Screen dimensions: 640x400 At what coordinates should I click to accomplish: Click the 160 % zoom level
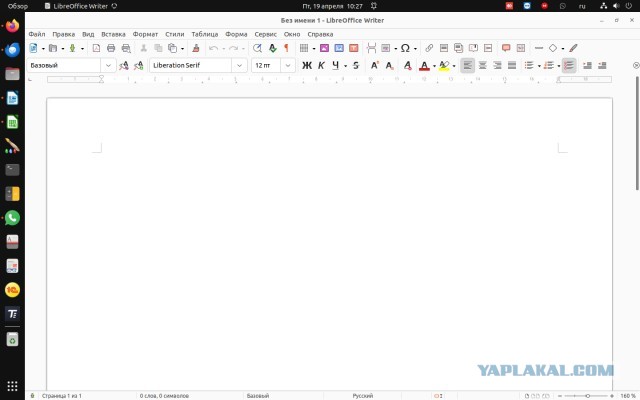tap(628, 396)
